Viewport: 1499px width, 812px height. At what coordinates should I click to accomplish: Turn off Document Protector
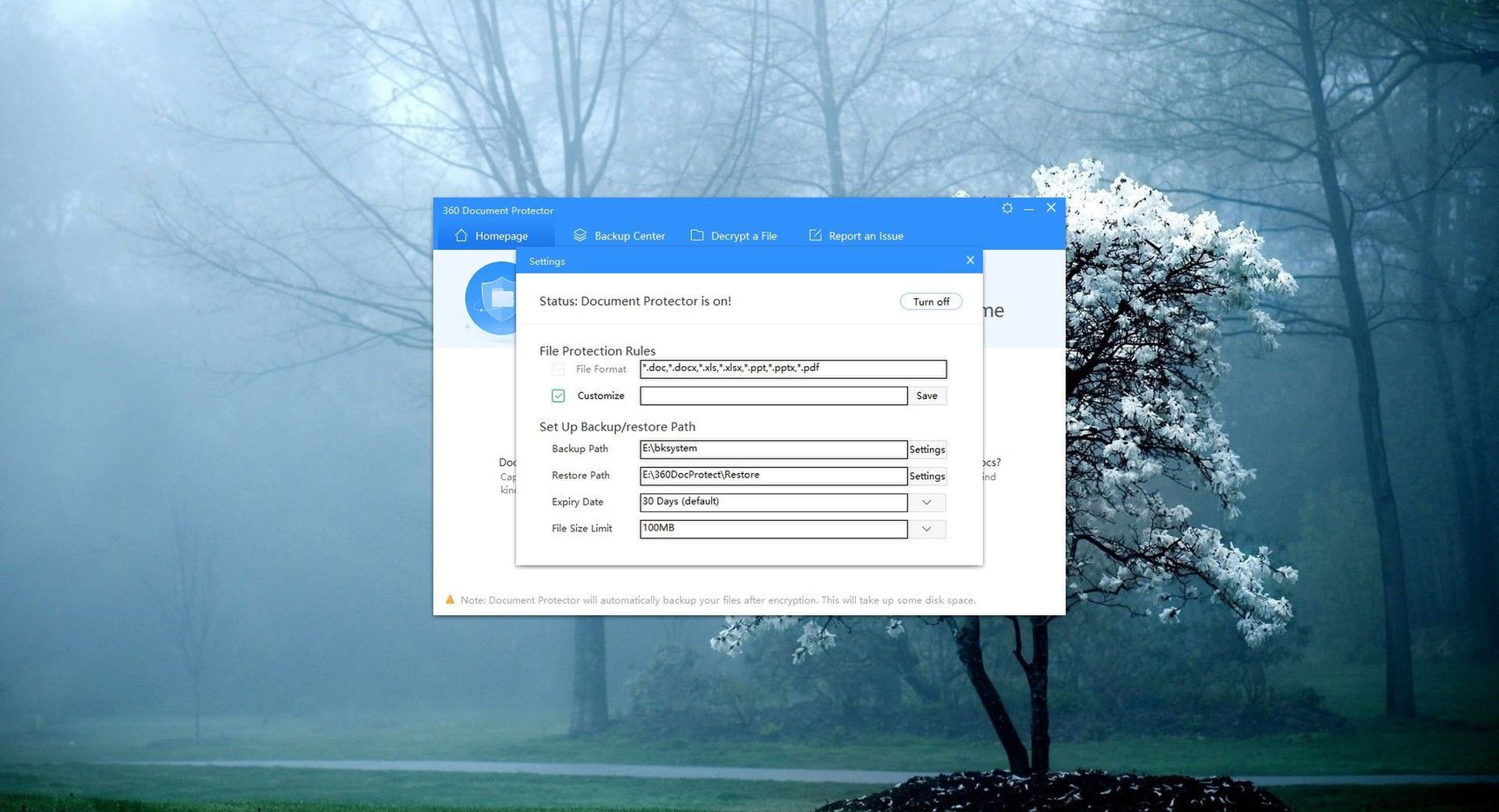coord(931,301)
